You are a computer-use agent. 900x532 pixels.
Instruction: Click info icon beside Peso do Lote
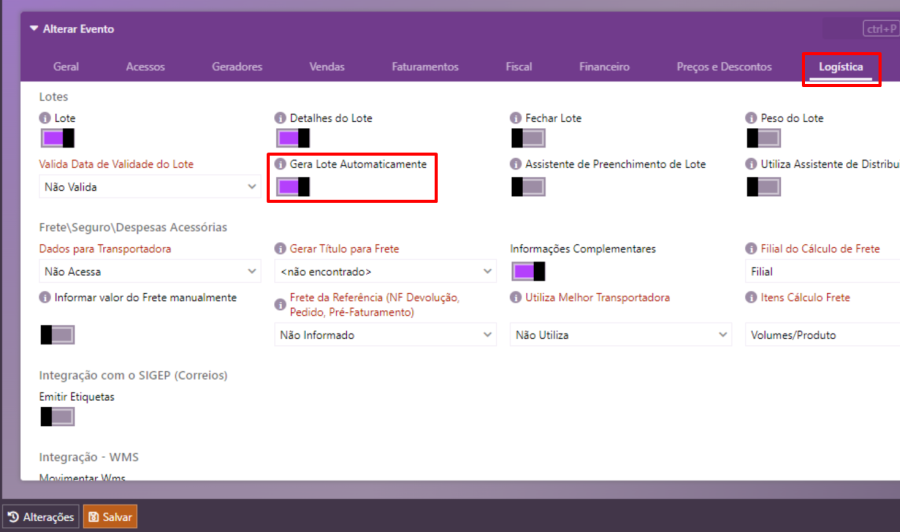pos(751,118)
